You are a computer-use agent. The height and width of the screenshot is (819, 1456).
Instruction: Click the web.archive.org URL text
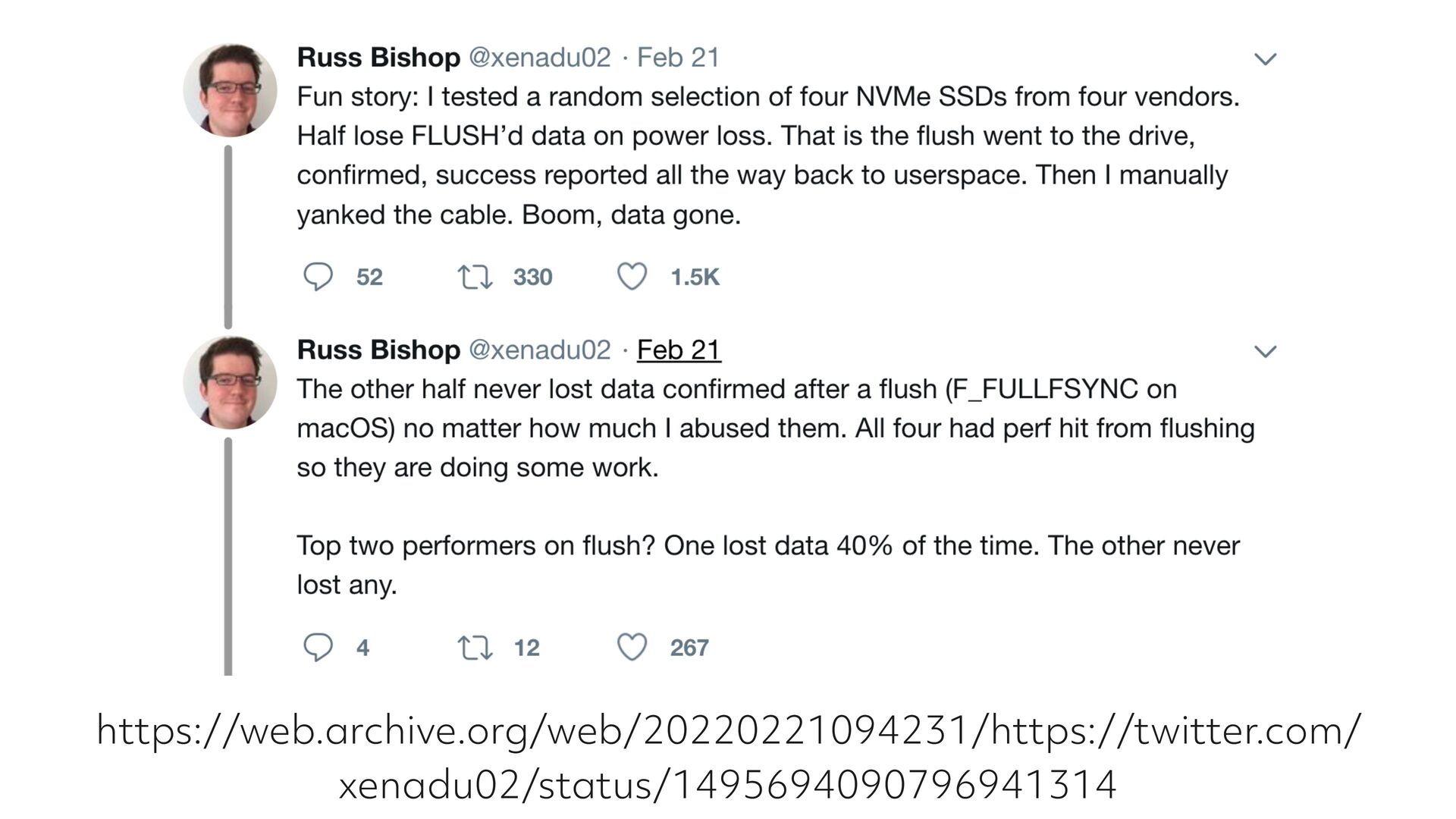tap(728, 757)
